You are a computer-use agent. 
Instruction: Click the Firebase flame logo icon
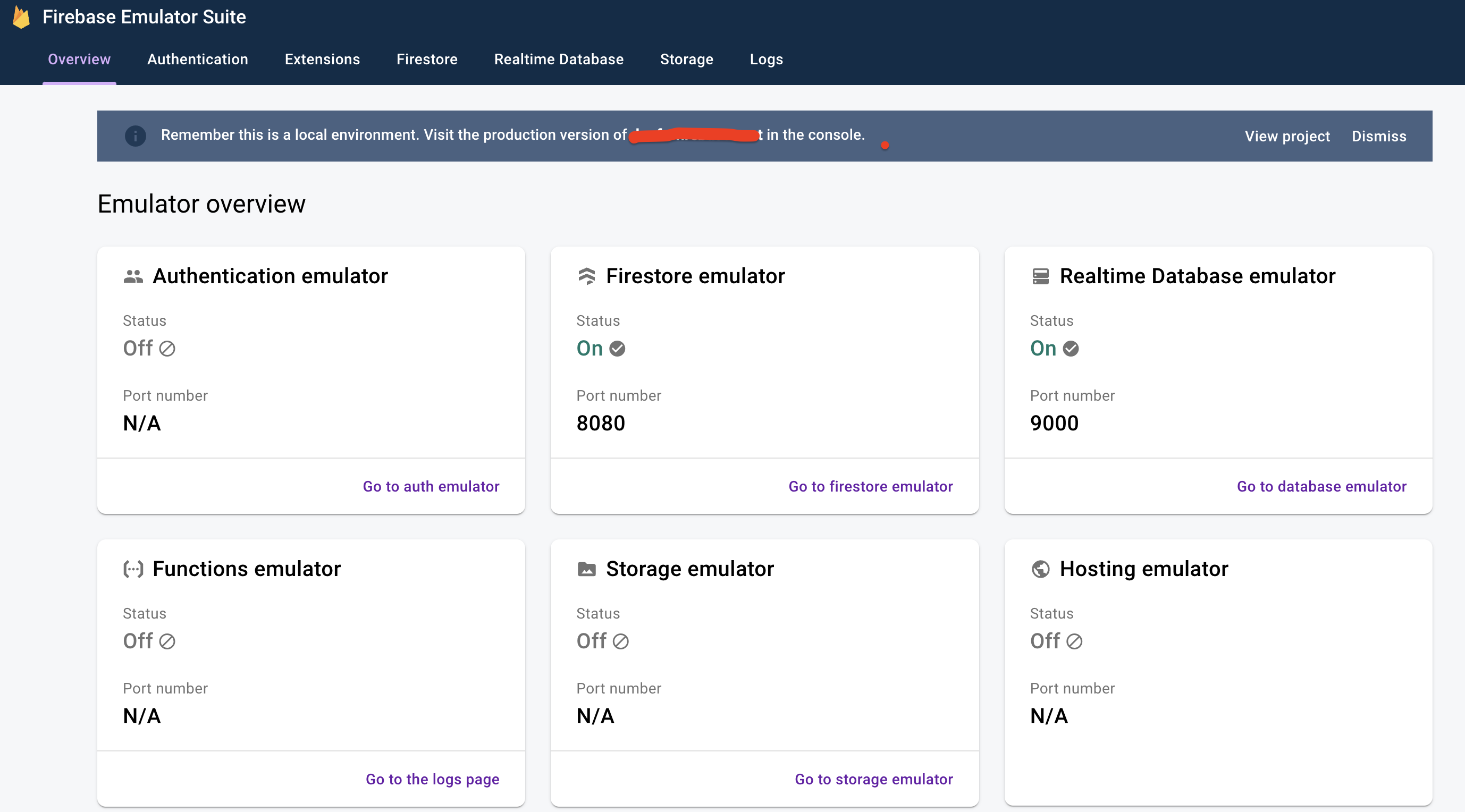tap(21, 17)
